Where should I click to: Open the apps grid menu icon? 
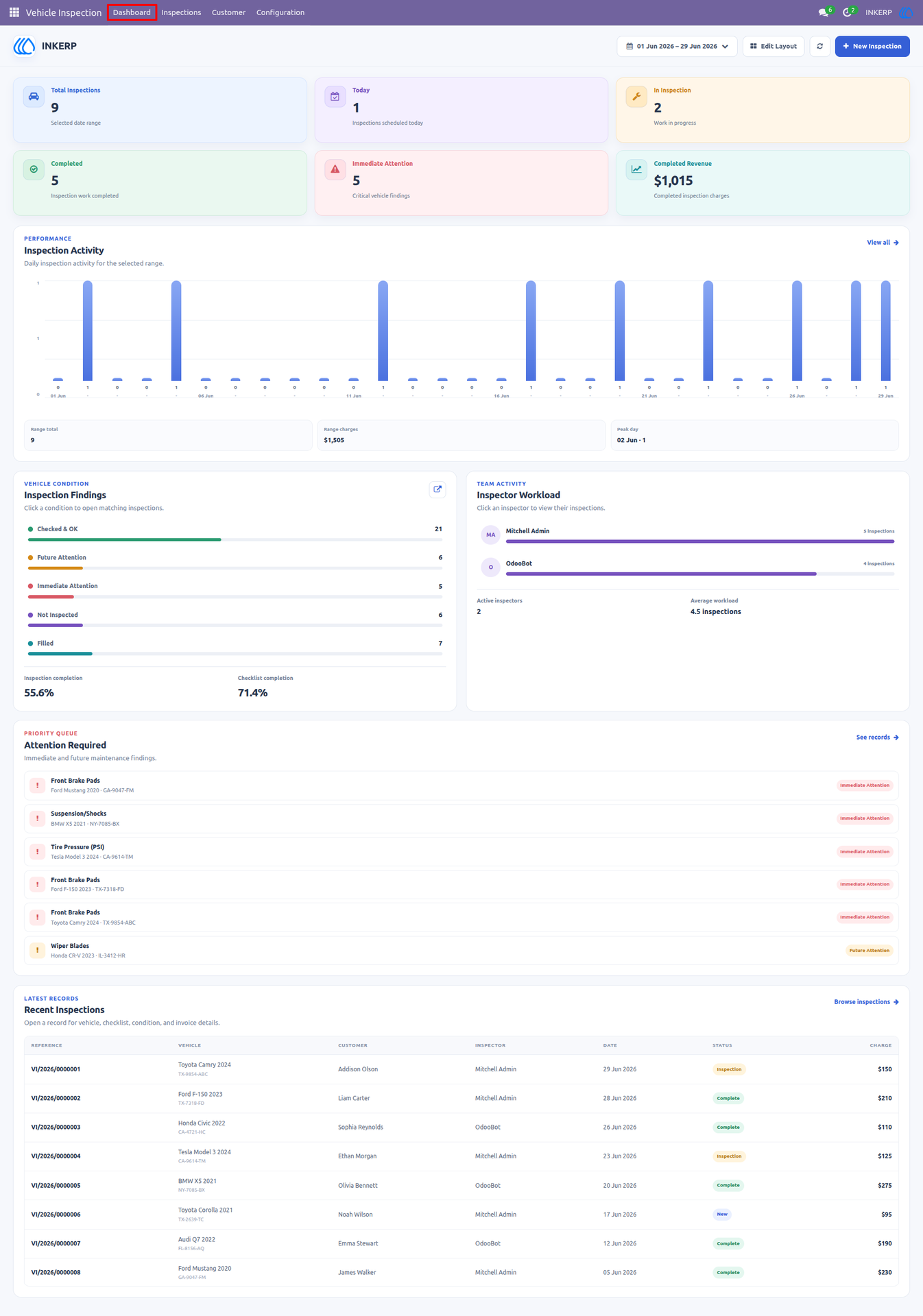click(14, 12)
